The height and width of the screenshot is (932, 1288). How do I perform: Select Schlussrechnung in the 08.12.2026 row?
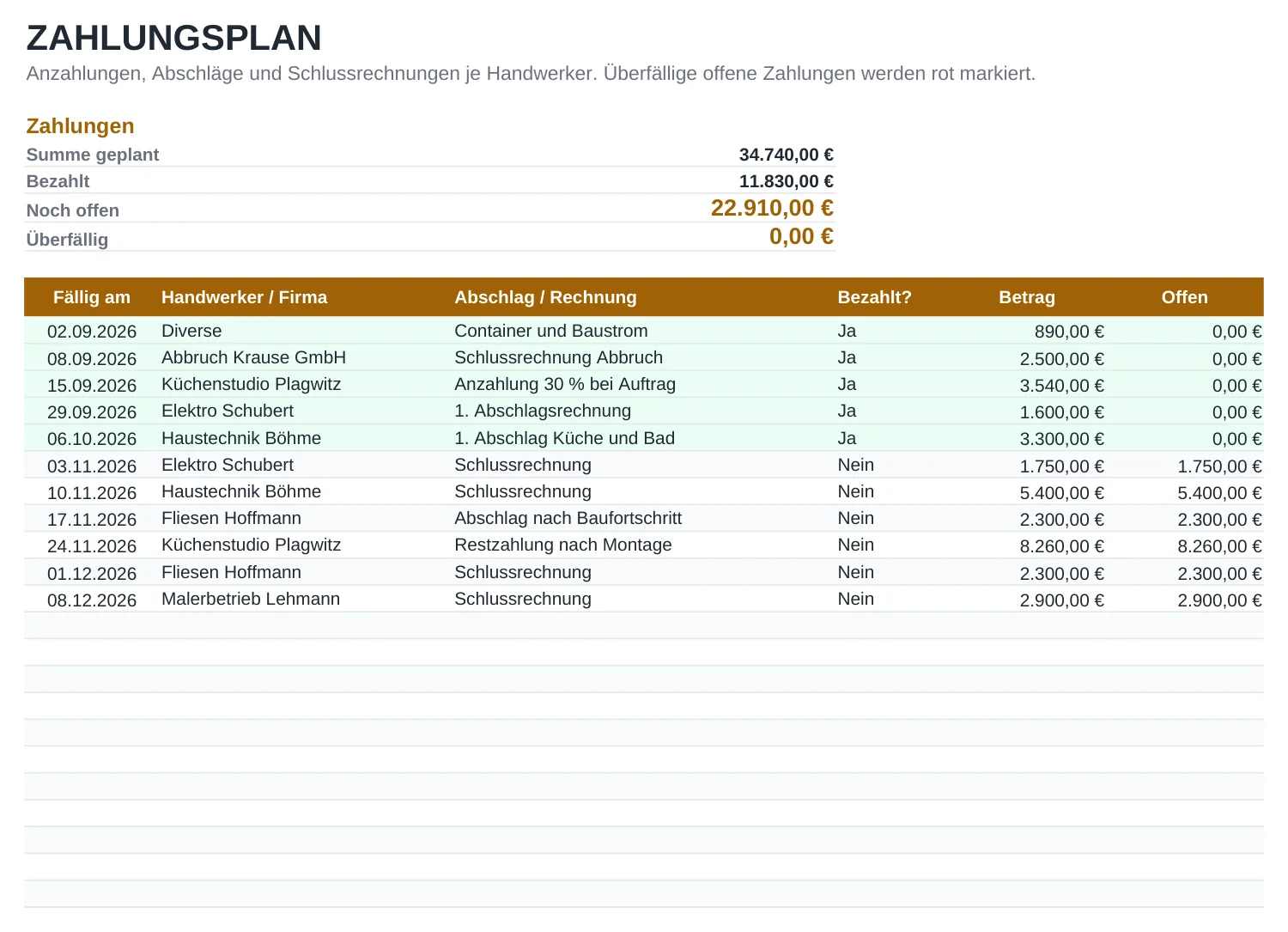coord(523,599)
